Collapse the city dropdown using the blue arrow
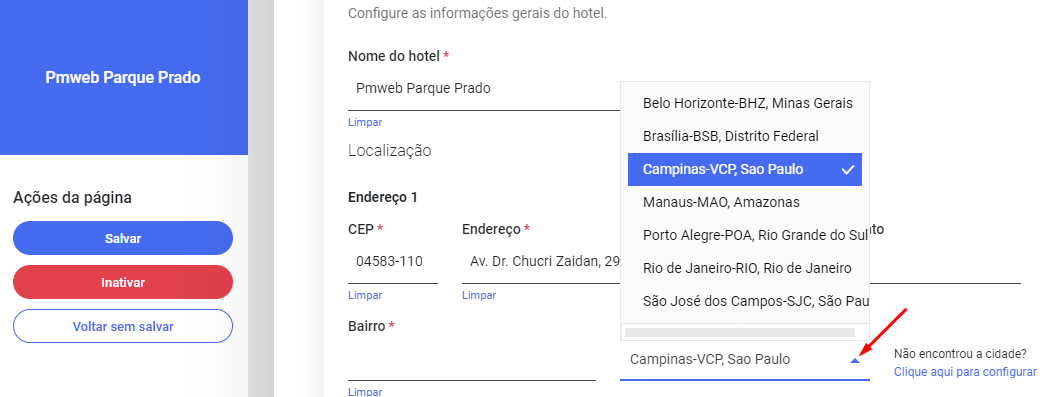Viewport: 1061px width, 397px height. point(855,361)
